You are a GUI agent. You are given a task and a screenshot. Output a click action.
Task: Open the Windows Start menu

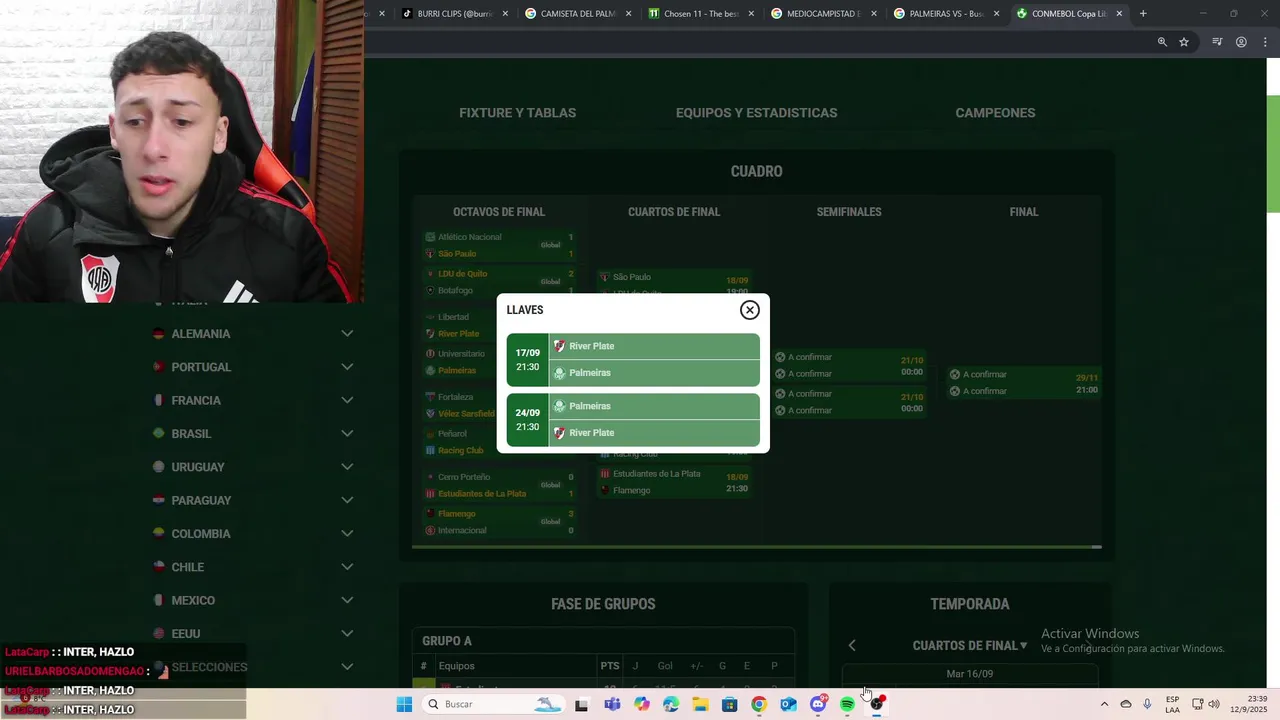click(404, 704)
